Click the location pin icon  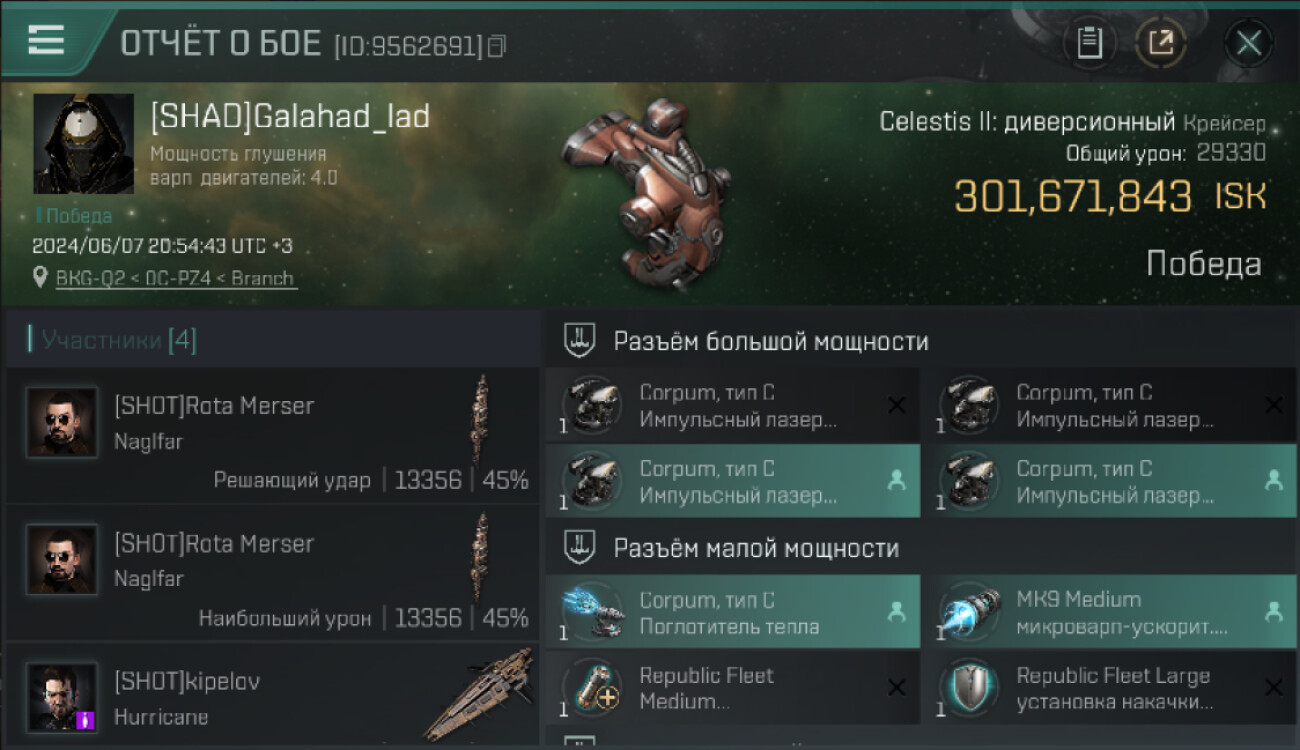41,278
